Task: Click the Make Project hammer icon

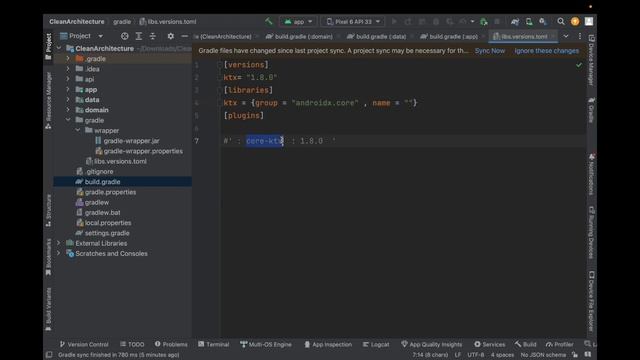Action: (x=269, y=21)
